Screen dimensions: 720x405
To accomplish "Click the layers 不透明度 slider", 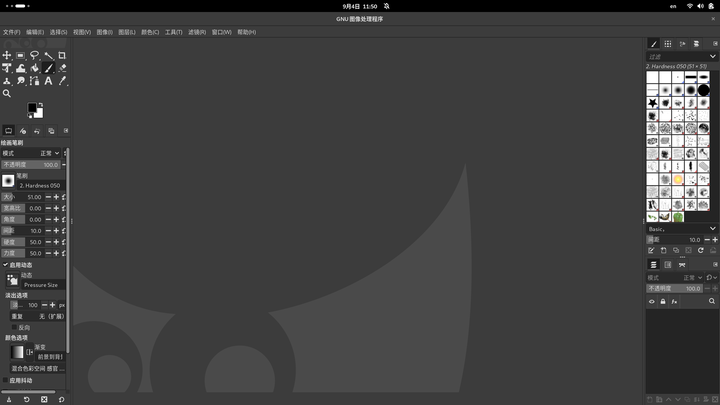I will point(675,288).
